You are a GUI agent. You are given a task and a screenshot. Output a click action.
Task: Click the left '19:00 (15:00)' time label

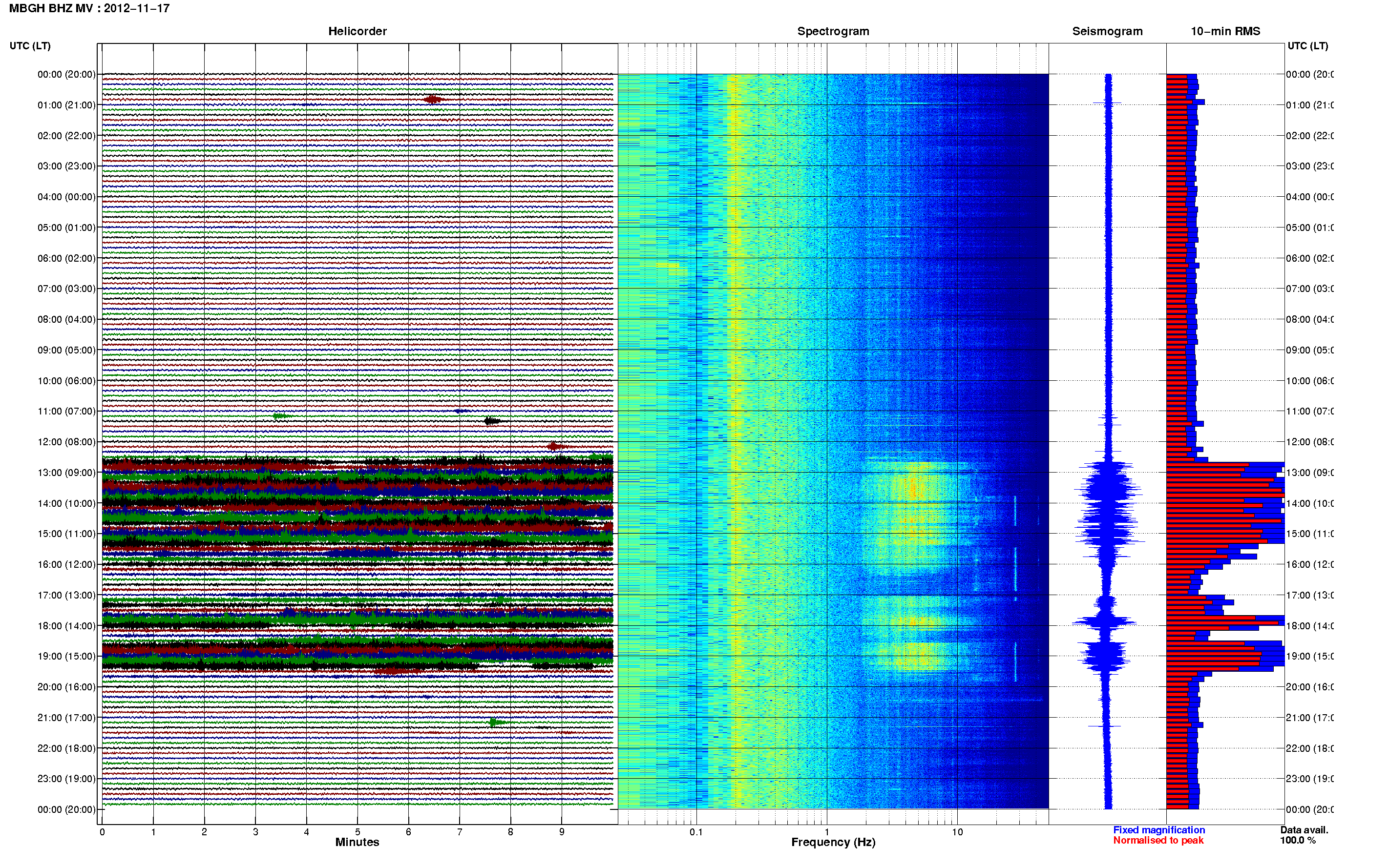click(x=66, y=656)
